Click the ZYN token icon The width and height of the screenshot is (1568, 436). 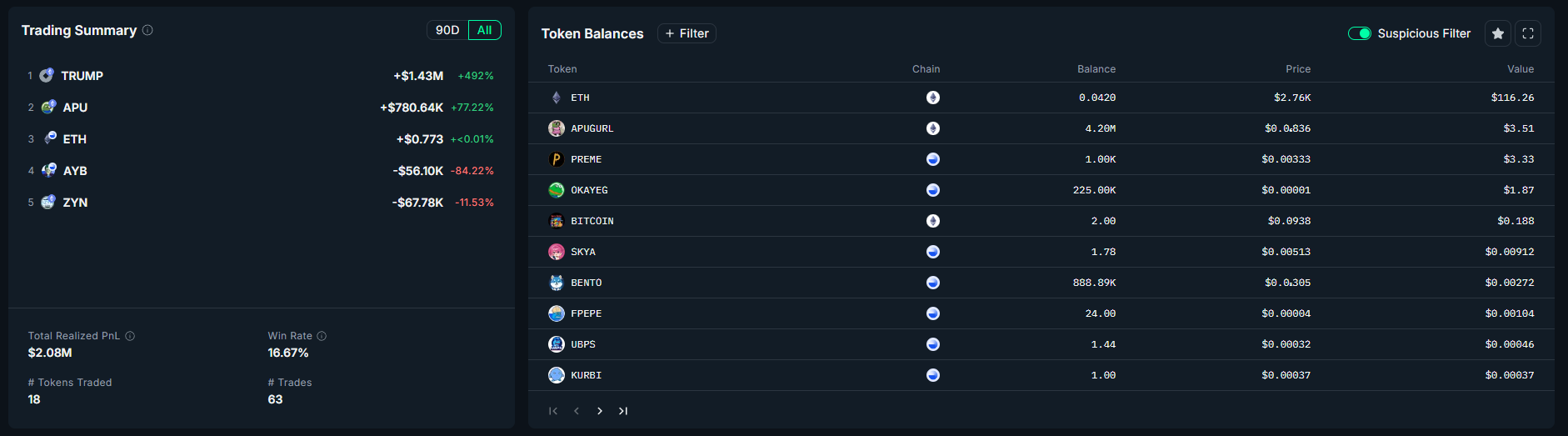coord(48,202)
